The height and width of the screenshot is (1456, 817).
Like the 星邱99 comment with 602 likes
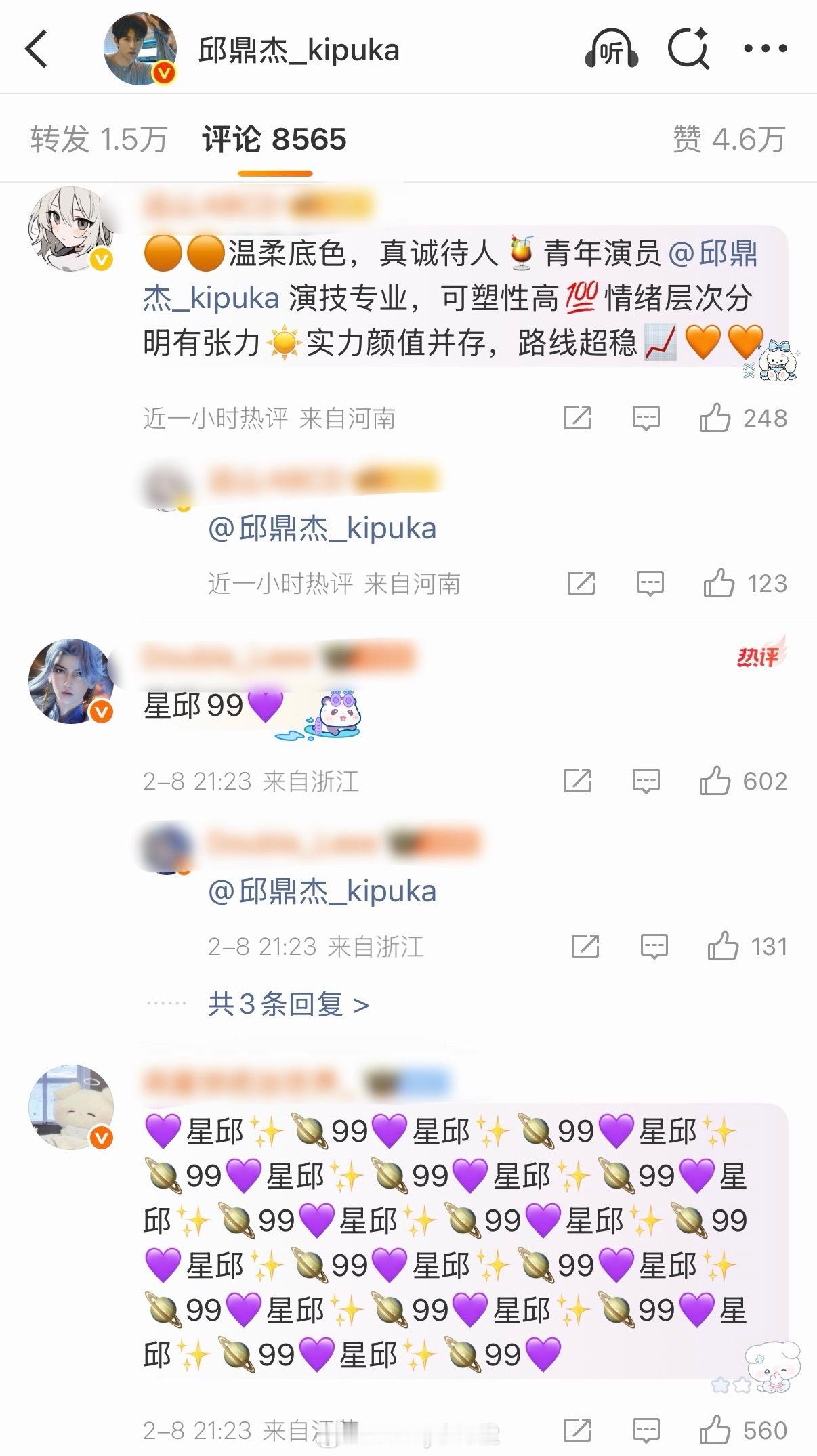point(743,781)
